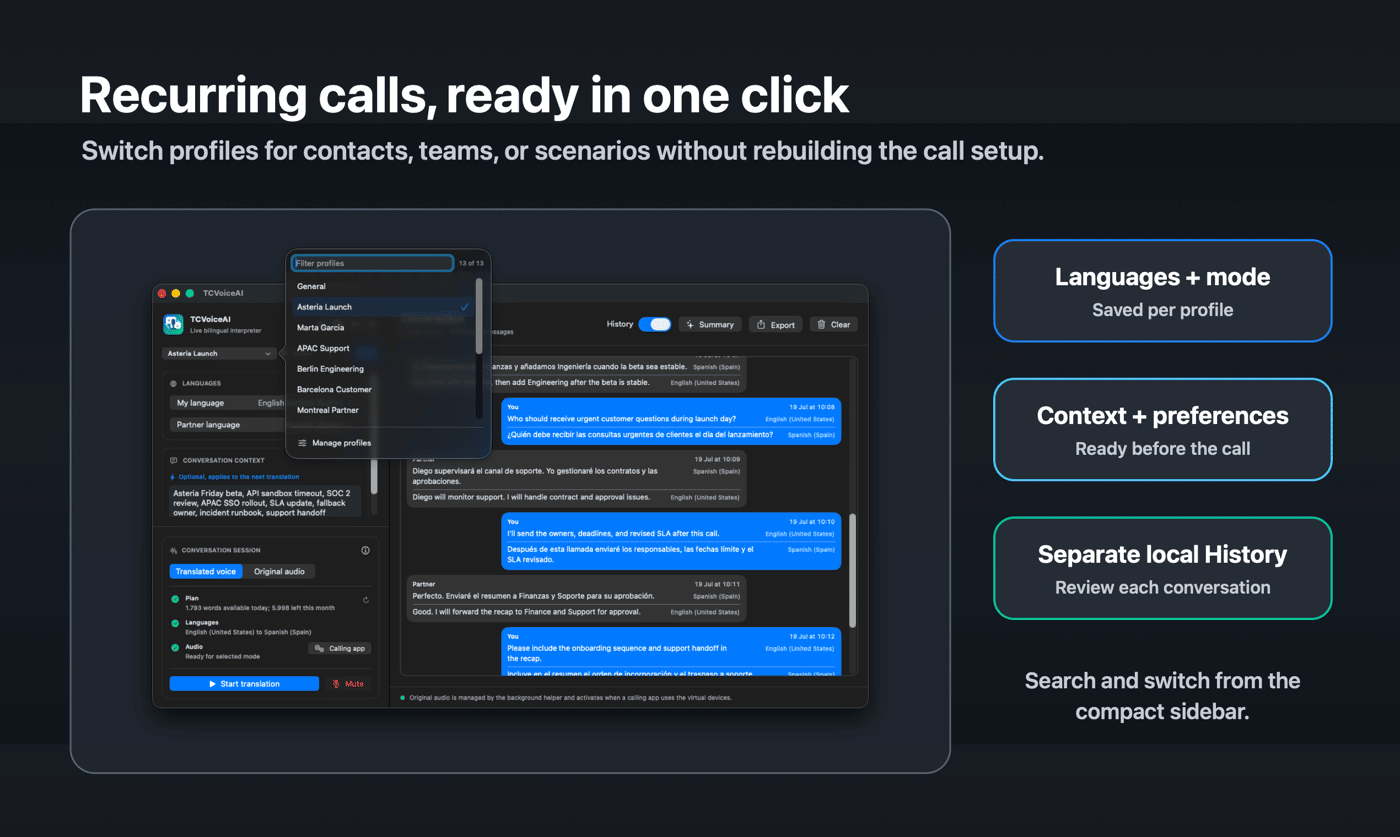Click "English (United States) to Spanish (Spain)" status
This screenshot has width=1400, height=837.
tap(248, 632)
